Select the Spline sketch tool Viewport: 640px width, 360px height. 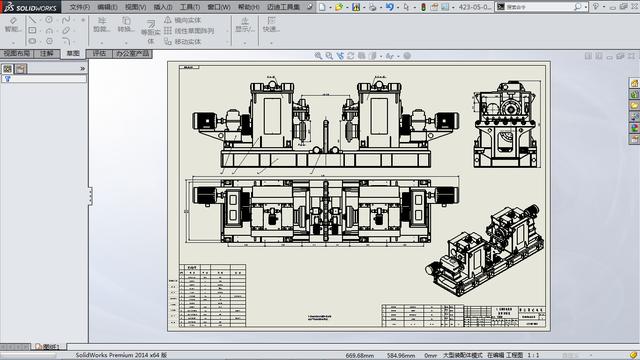66,20
